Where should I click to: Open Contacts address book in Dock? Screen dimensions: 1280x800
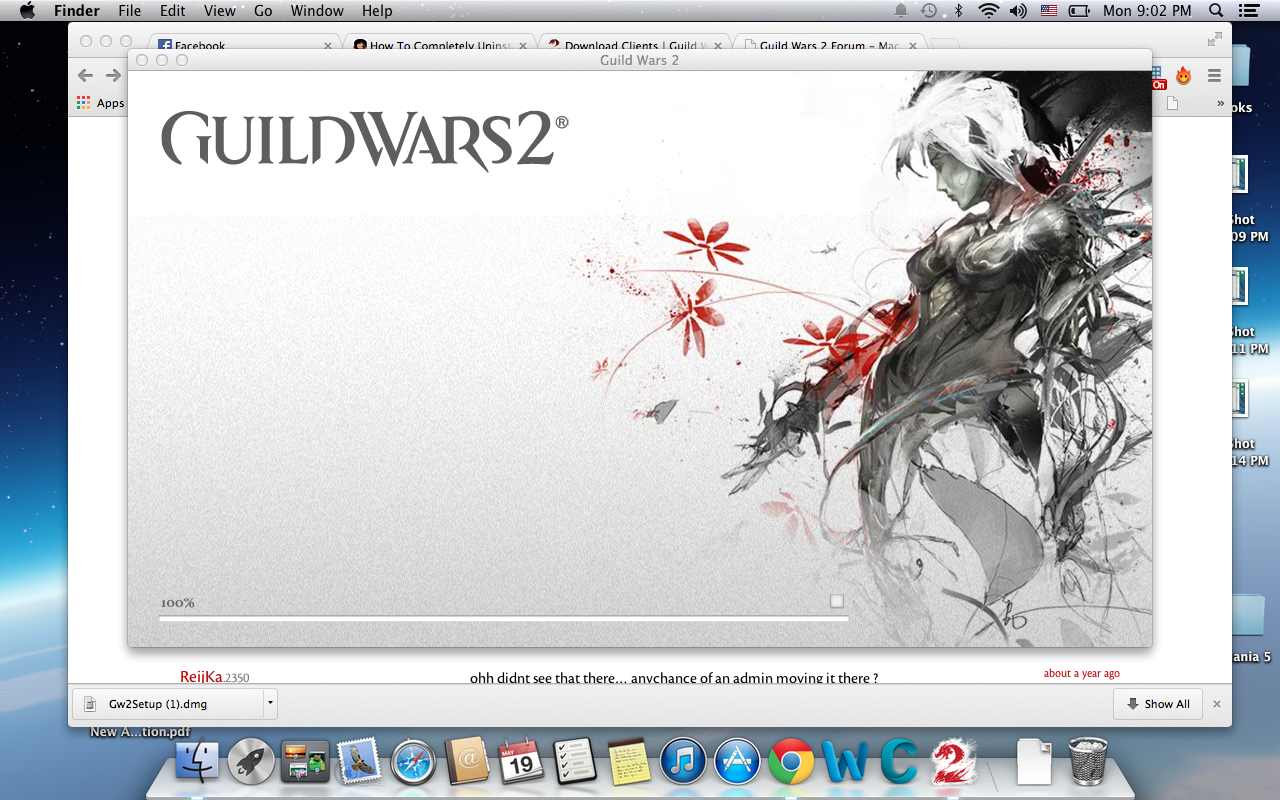click(x=467, y=762)
